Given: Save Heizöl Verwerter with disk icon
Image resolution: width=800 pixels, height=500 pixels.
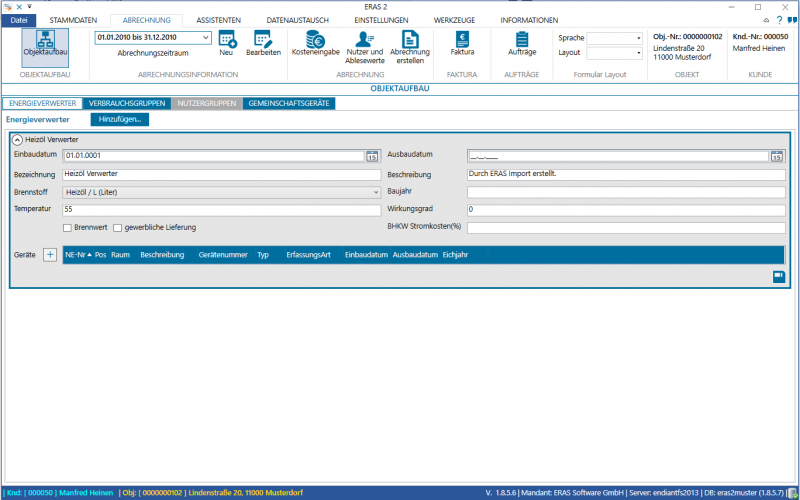Looking at the screenshot, I should pyautogui.click(x=779, y=277).
